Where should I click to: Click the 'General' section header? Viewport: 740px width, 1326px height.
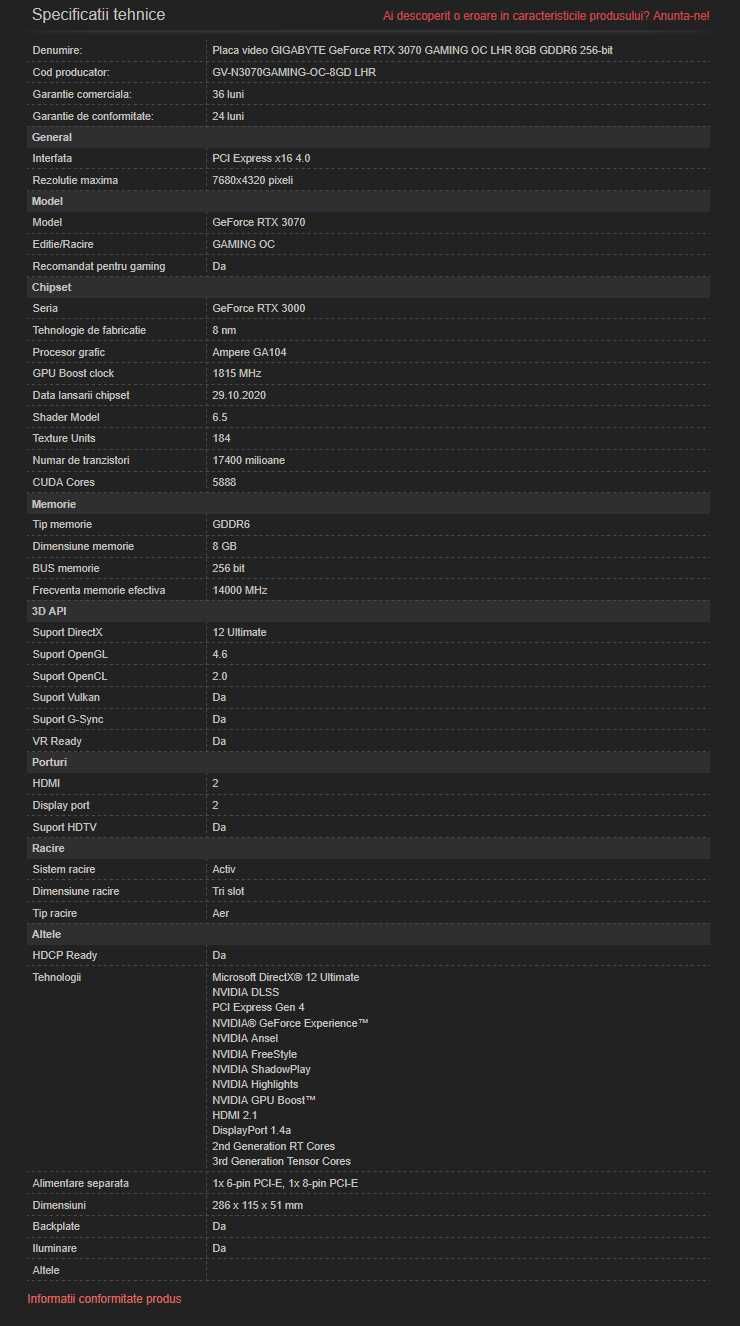coord(368,137)
